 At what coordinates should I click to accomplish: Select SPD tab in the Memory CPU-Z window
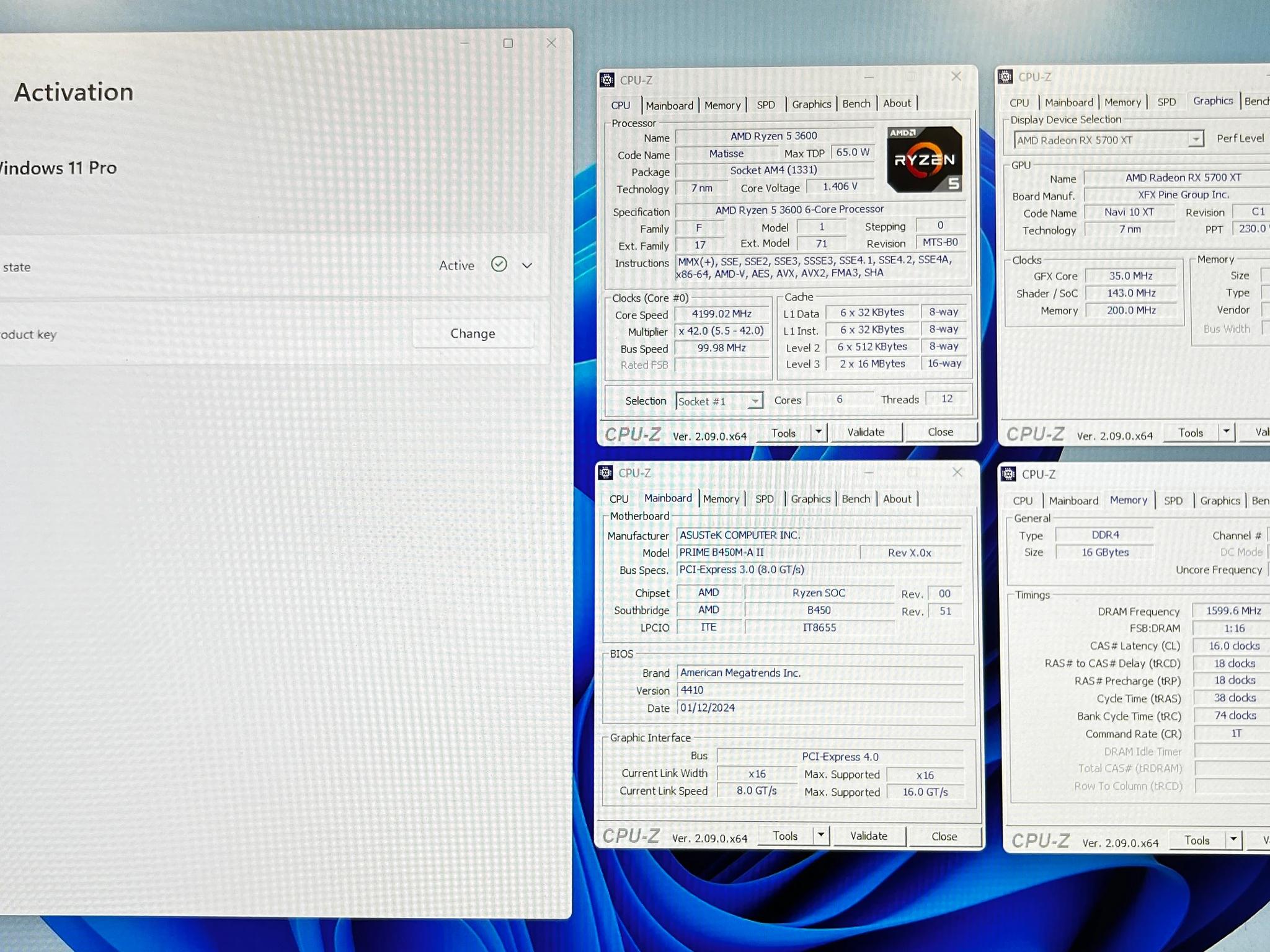[1173, 501]
